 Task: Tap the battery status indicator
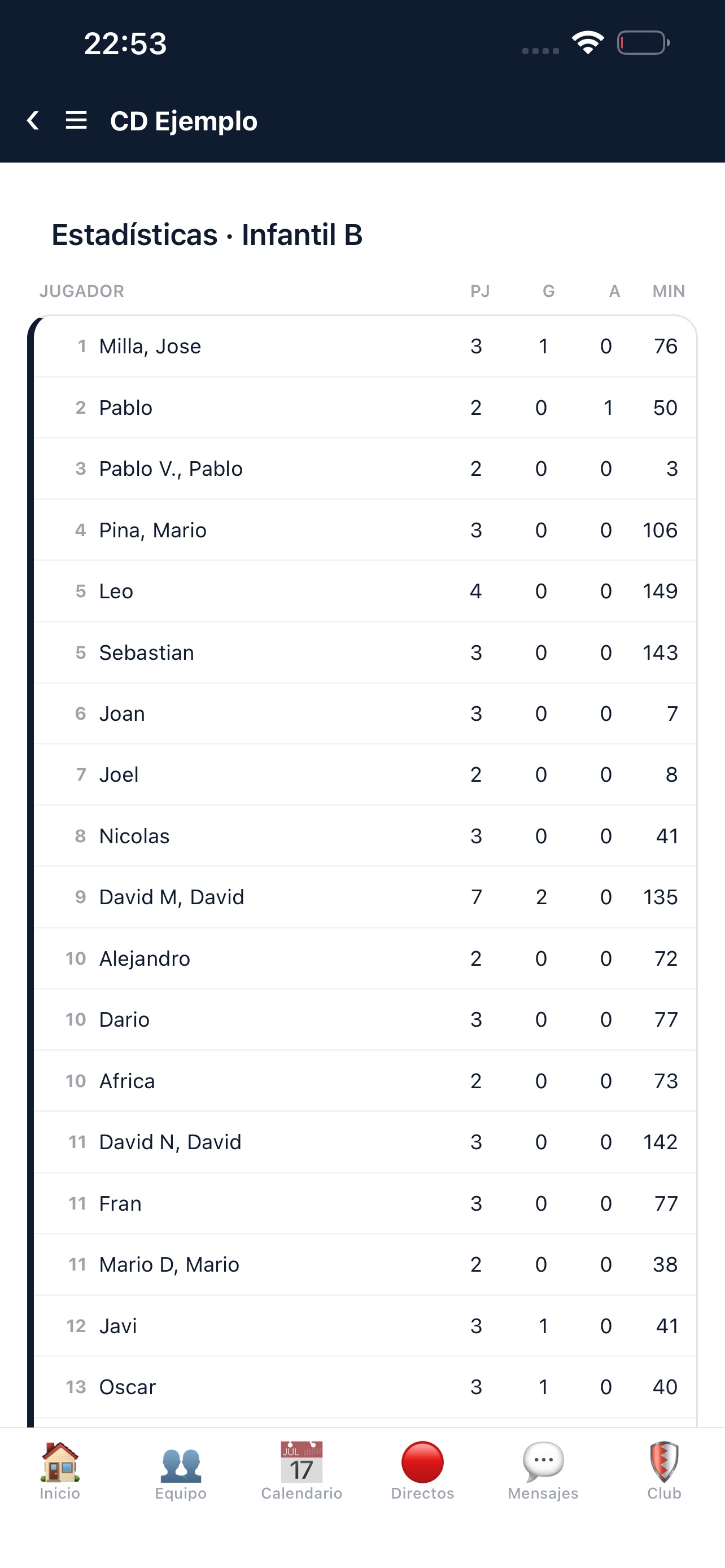644,42
